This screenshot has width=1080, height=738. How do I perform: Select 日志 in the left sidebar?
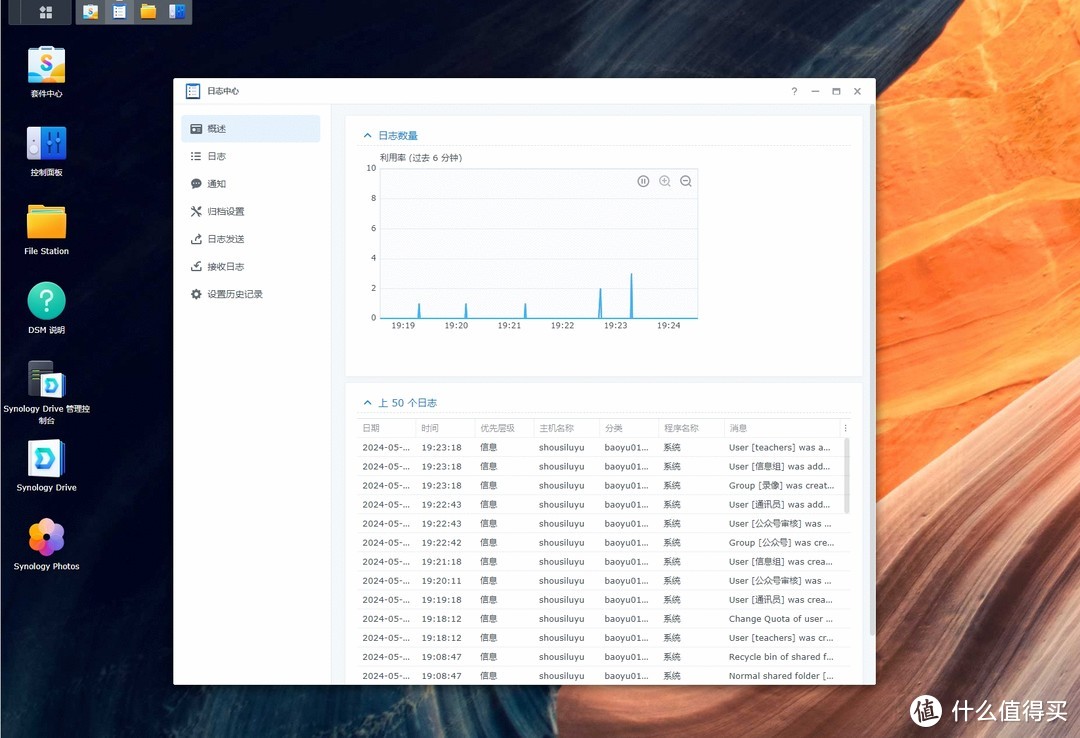point(216,156)
